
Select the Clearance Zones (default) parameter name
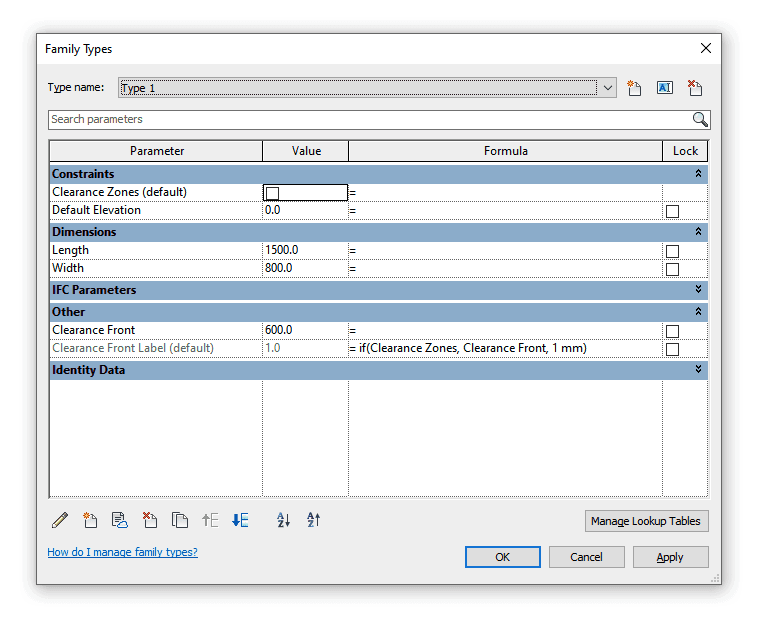119,192
